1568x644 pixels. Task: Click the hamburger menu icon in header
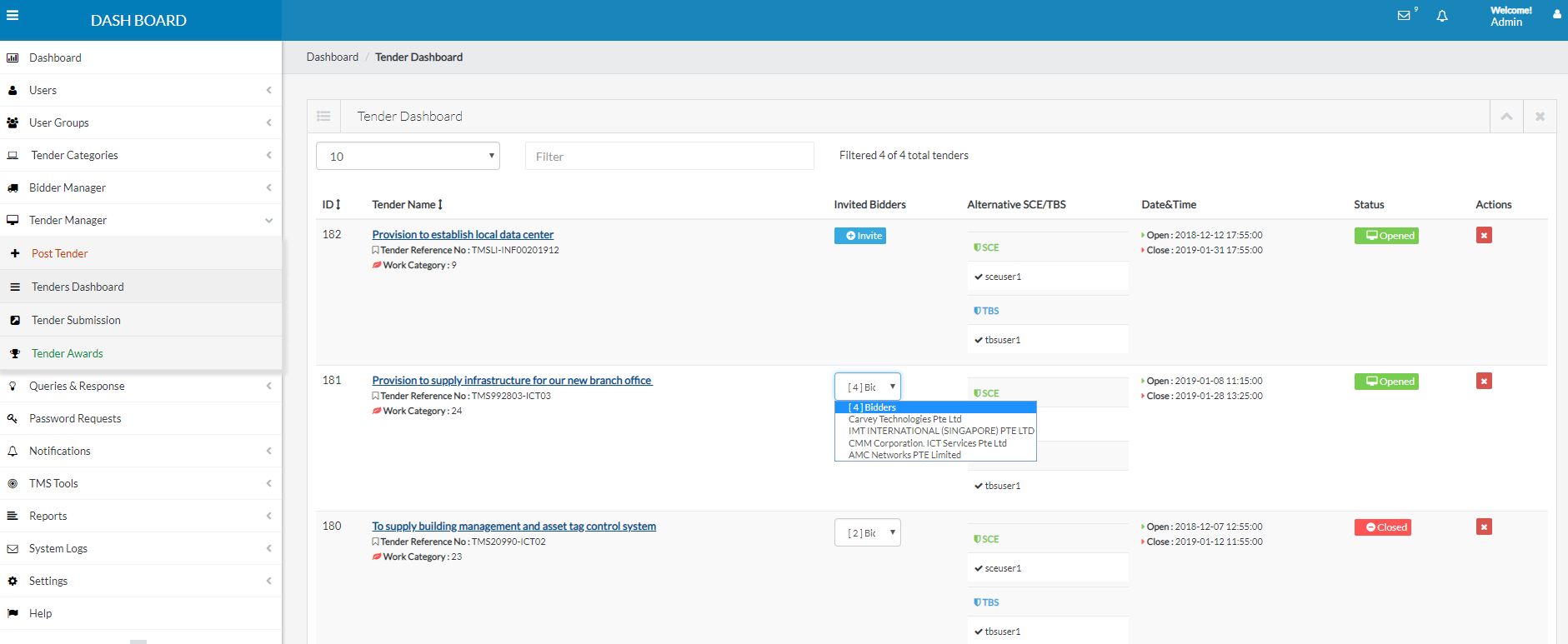click(13, 15)
